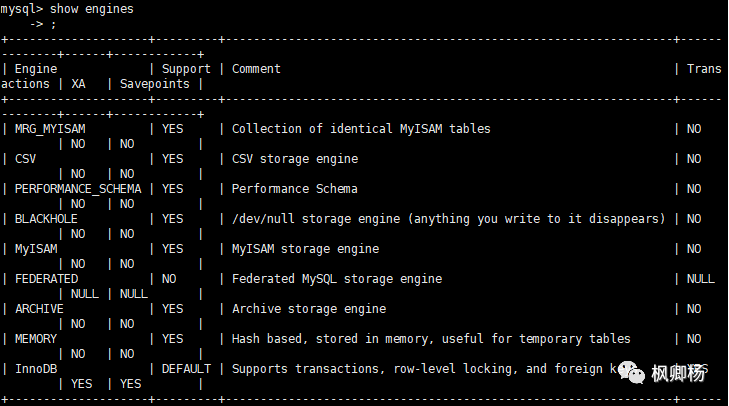Select the MEMORY engine name
Image resolution: width=729 pixels, height=406 pixels.
point(36,339)
